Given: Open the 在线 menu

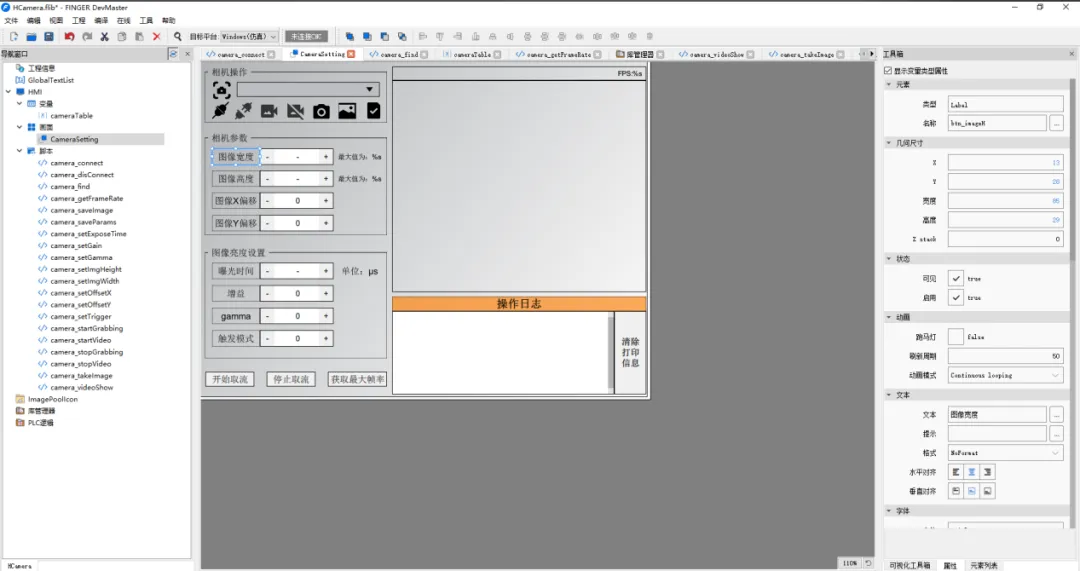Looking at the screenshot, I should tap(124, 21).
